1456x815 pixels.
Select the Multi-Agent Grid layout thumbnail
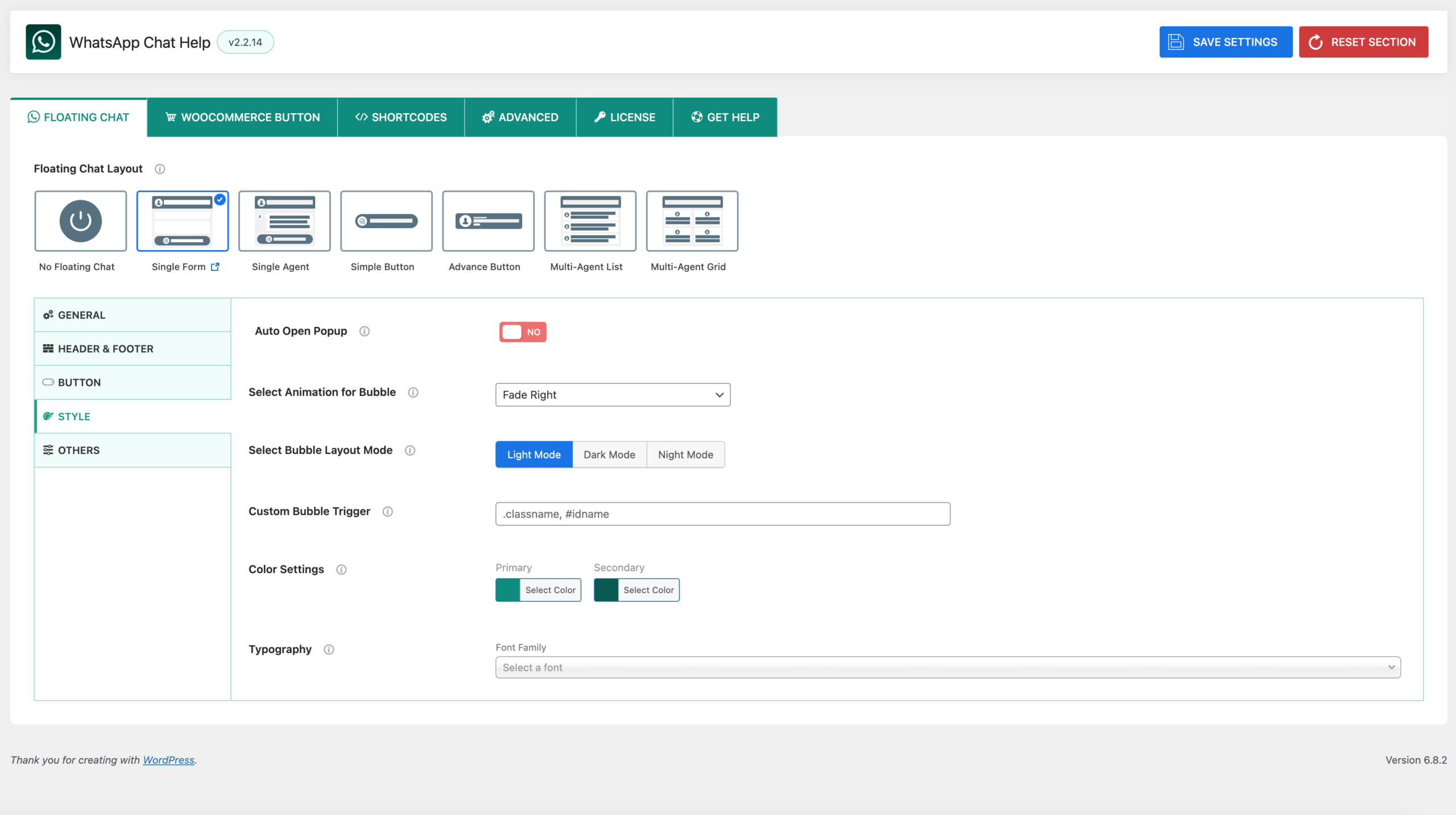(692, 221)
